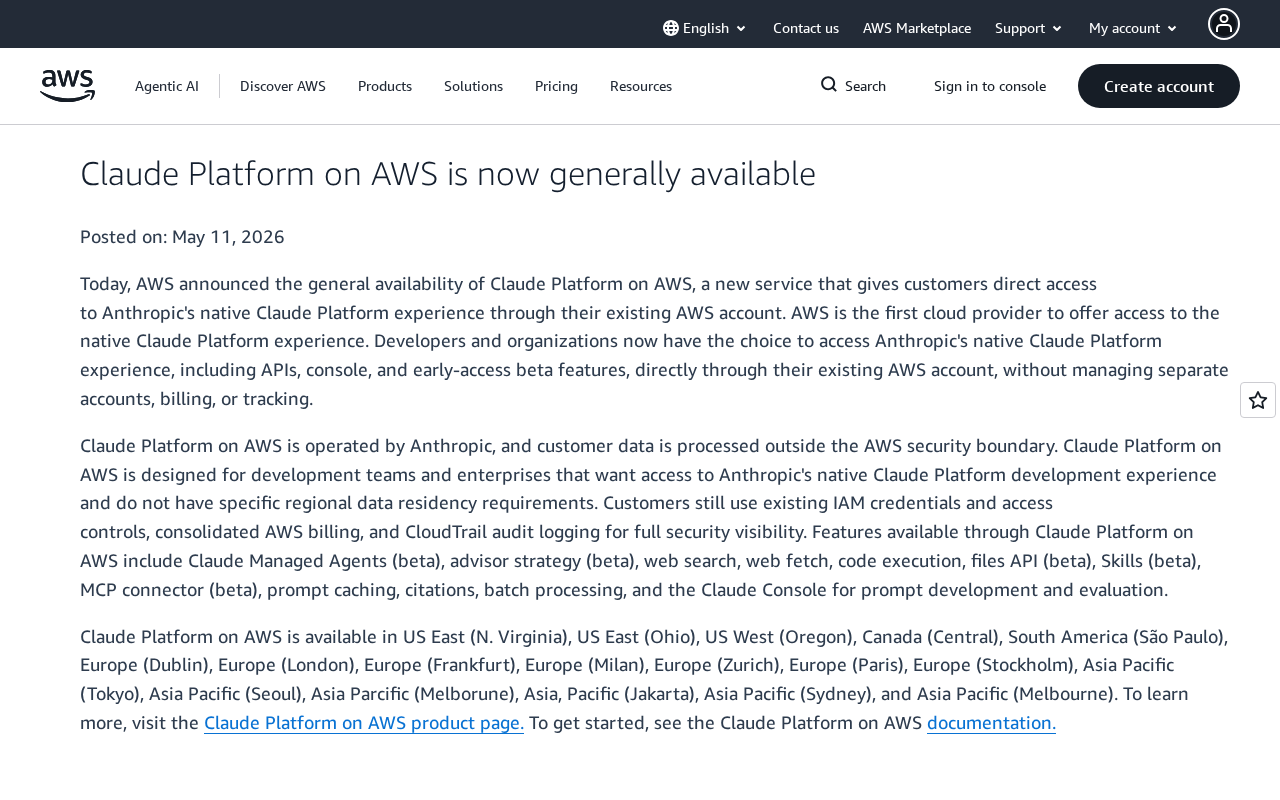
Task: Go to AWS Marketplace
Action: [x=917, y=28]
